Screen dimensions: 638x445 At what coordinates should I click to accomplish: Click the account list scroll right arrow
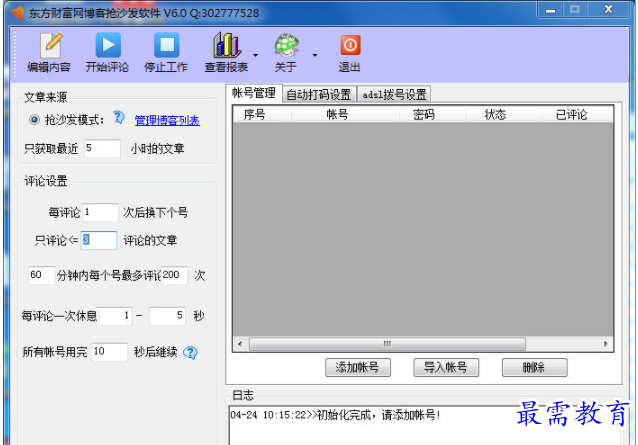click(606, 344)
